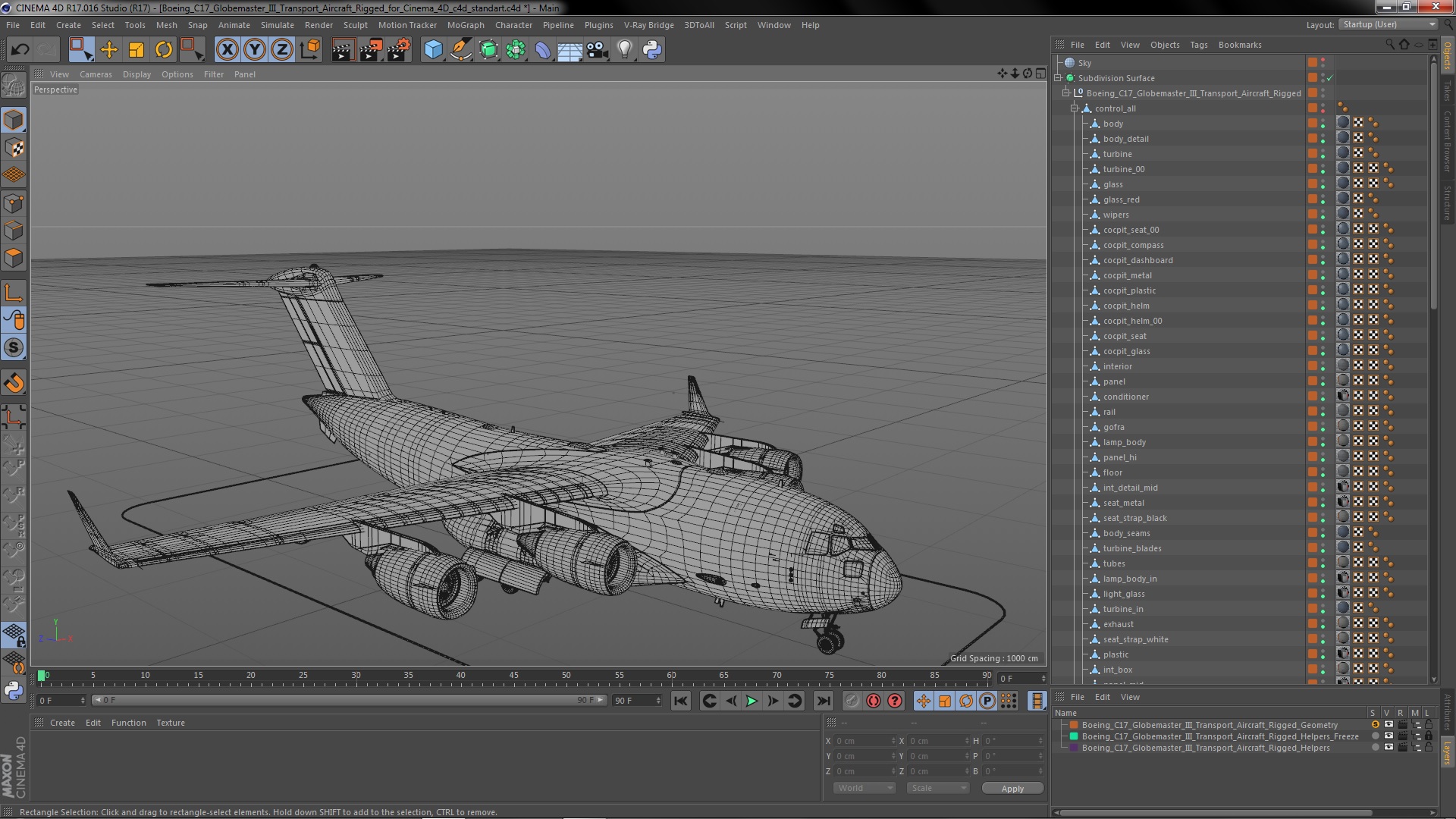
Task: Toggle visibility dots of body object
Action: click(1323, 124)
